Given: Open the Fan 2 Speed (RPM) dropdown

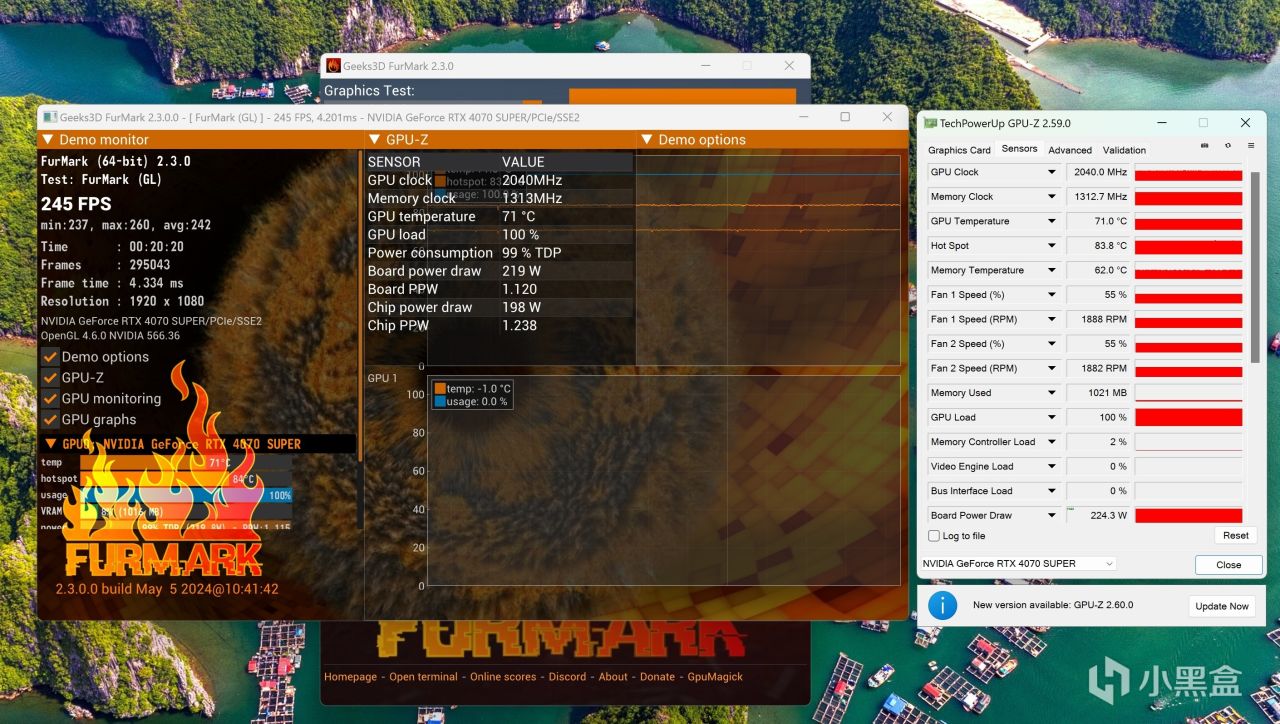Looking at the screenshot, I should point(1051,368).
